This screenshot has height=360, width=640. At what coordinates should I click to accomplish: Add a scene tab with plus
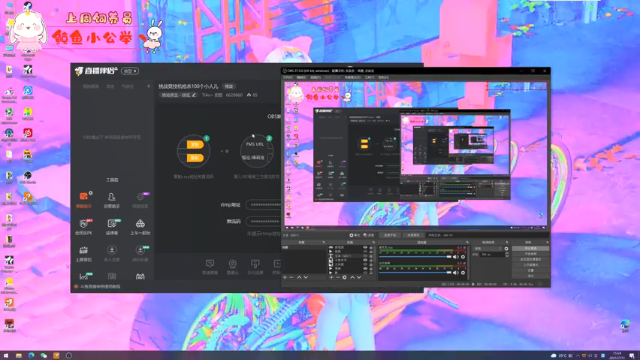(x=149, y=87)
